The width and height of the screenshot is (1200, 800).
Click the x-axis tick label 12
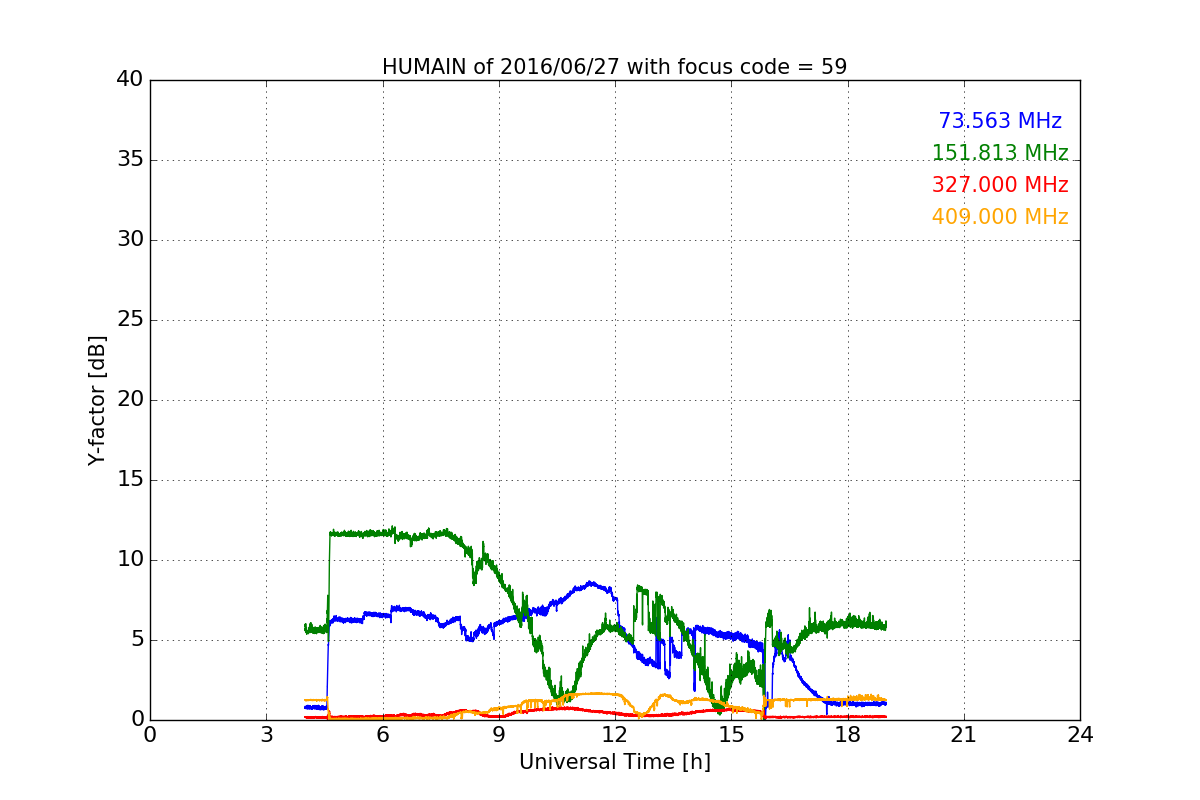pos(615,734)
